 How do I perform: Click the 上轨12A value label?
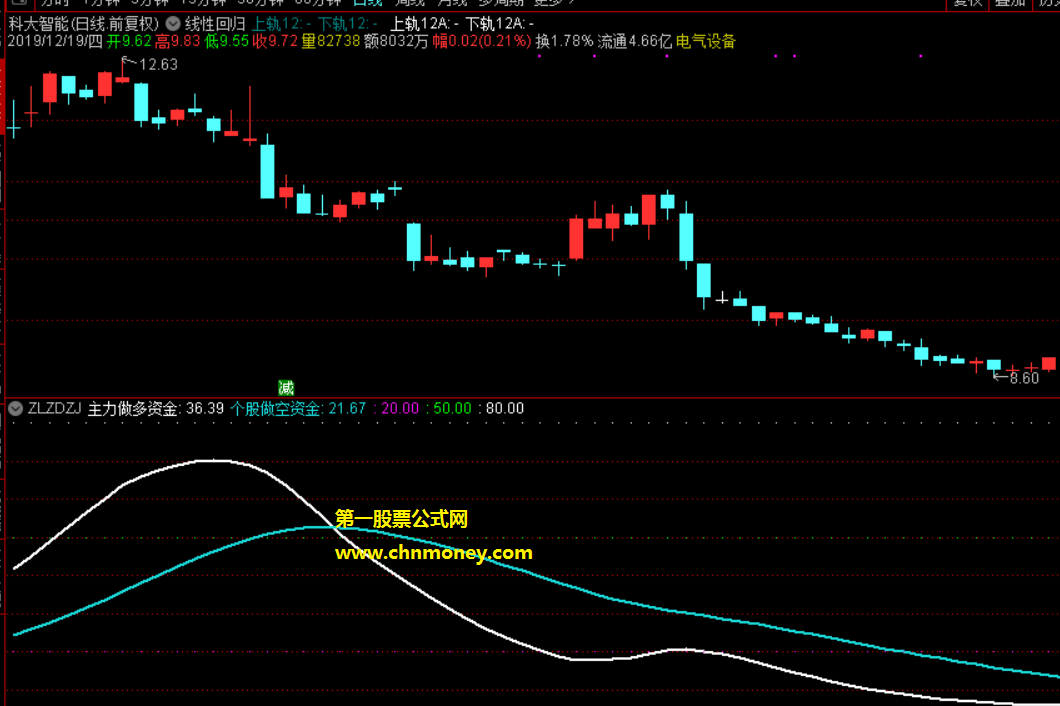pos(425,24)
